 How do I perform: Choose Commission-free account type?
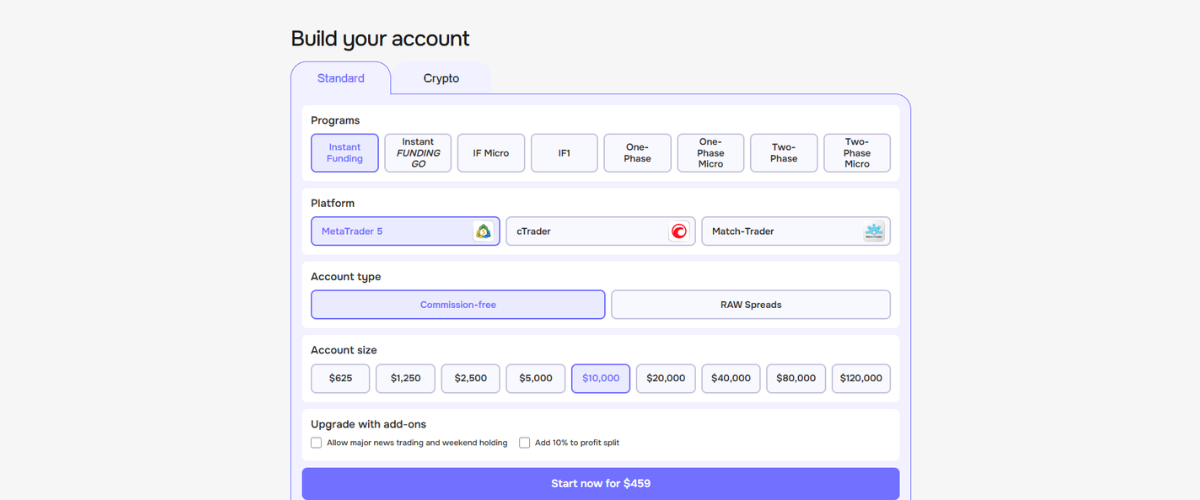(458, 304)
